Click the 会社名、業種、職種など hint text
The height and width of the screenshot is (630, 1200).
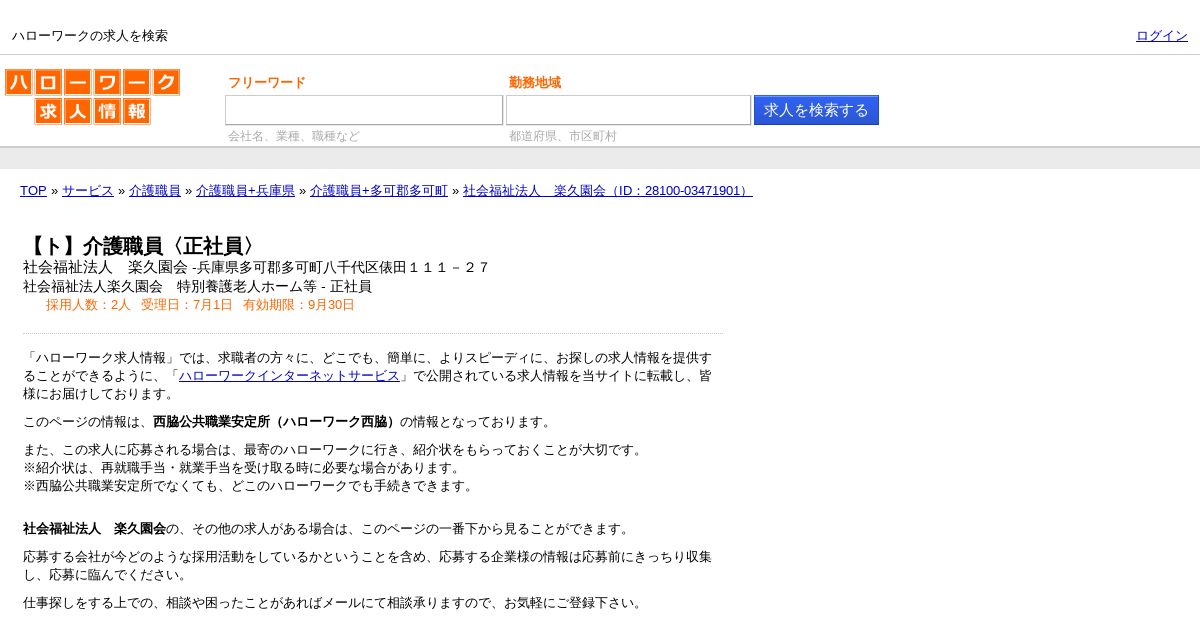[x=294, y=136]
